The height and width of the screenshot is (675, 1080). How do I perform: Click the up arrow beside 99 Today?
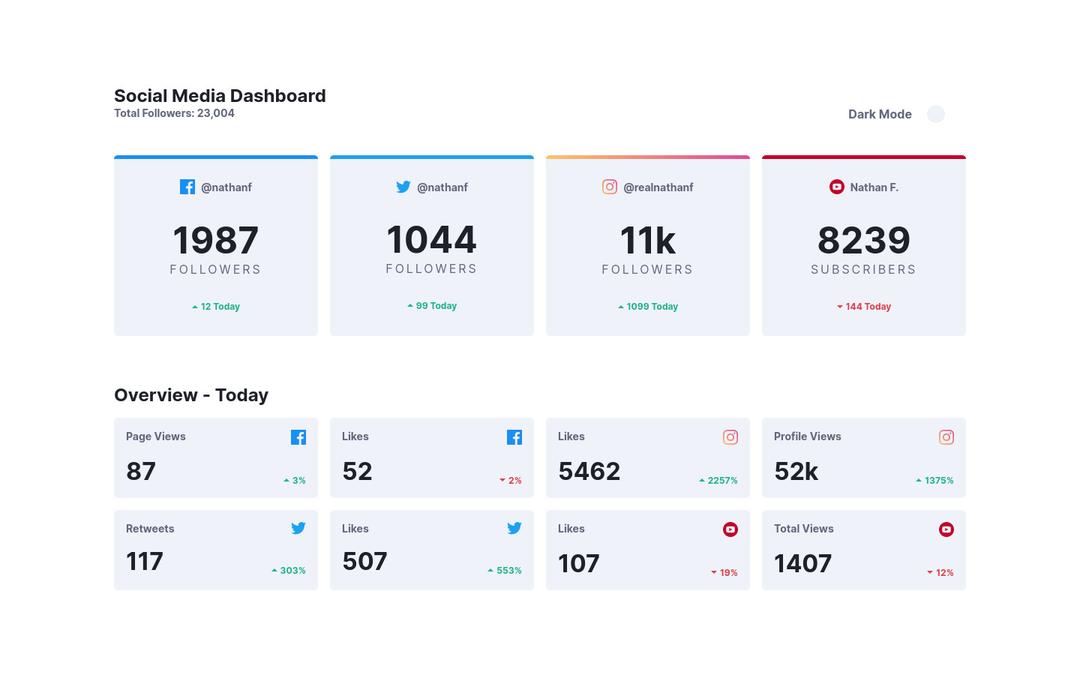410,306
